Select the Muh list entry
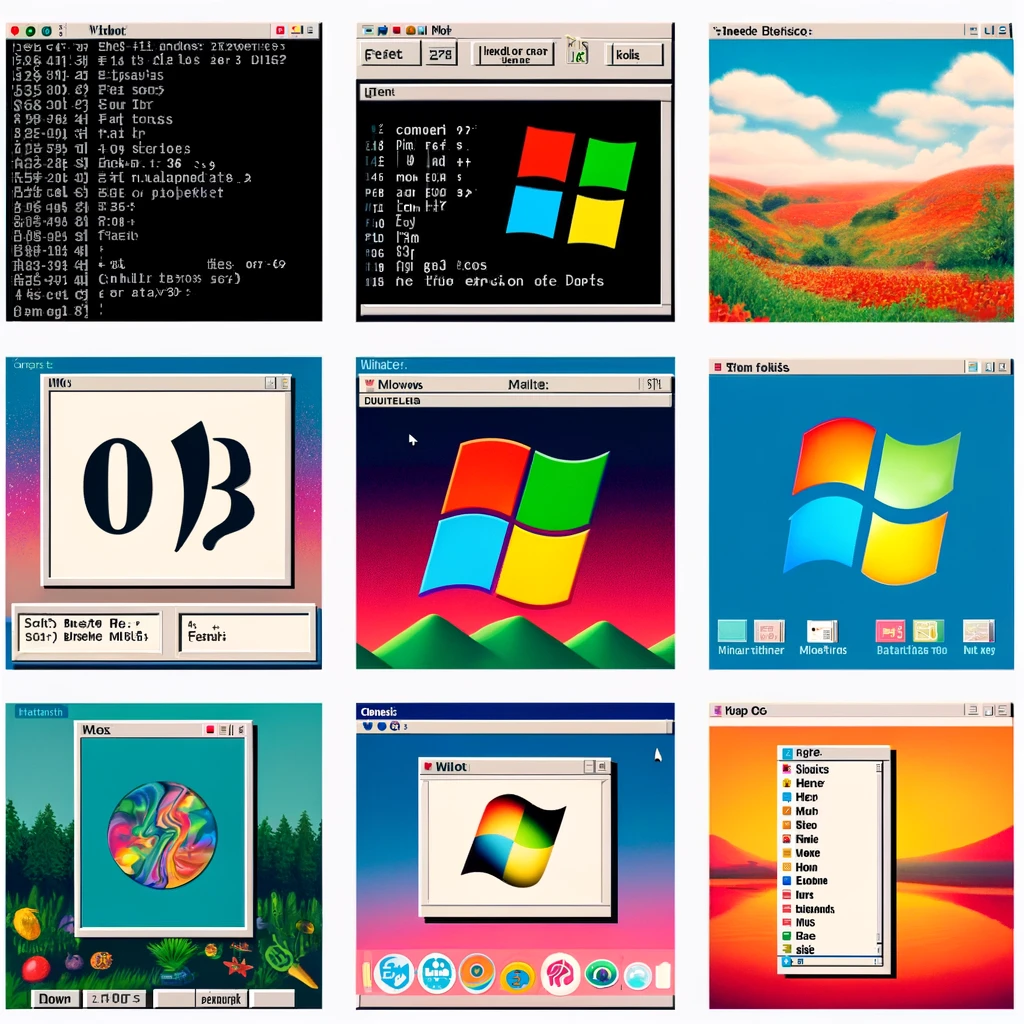Screen dimensions: 1024x1024 pyautogui.click(x=807, y=811)
